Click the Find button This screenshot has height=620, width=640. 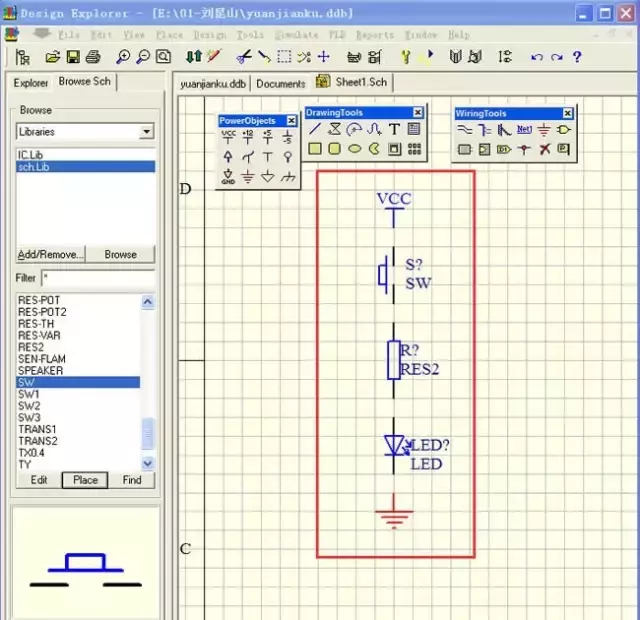click(x=132, y=480)
